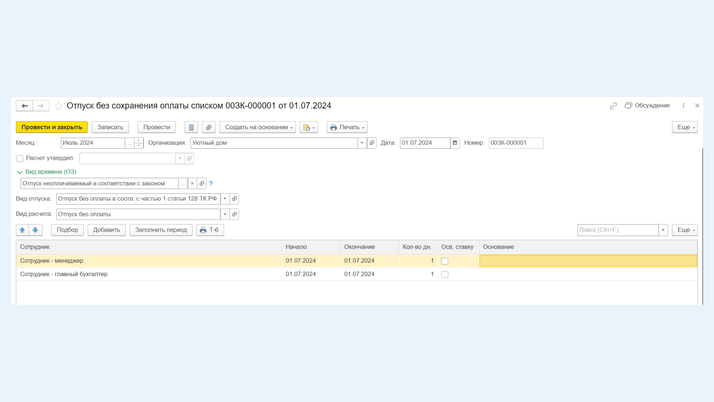Toggle Осв. ставку checkbox for главный бухгалтер
This screenshot has height=402, width=714.
point(445,274)
